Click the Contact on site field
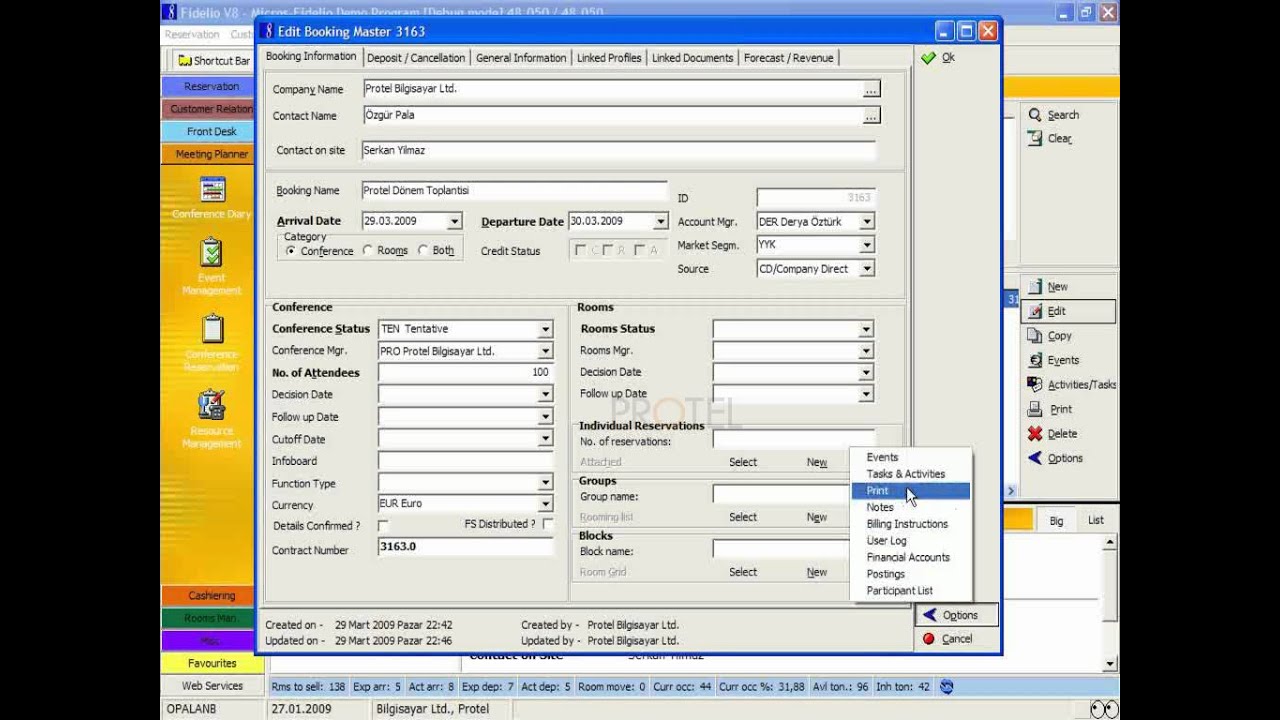The image size is (1280, 720). (617, 151)
